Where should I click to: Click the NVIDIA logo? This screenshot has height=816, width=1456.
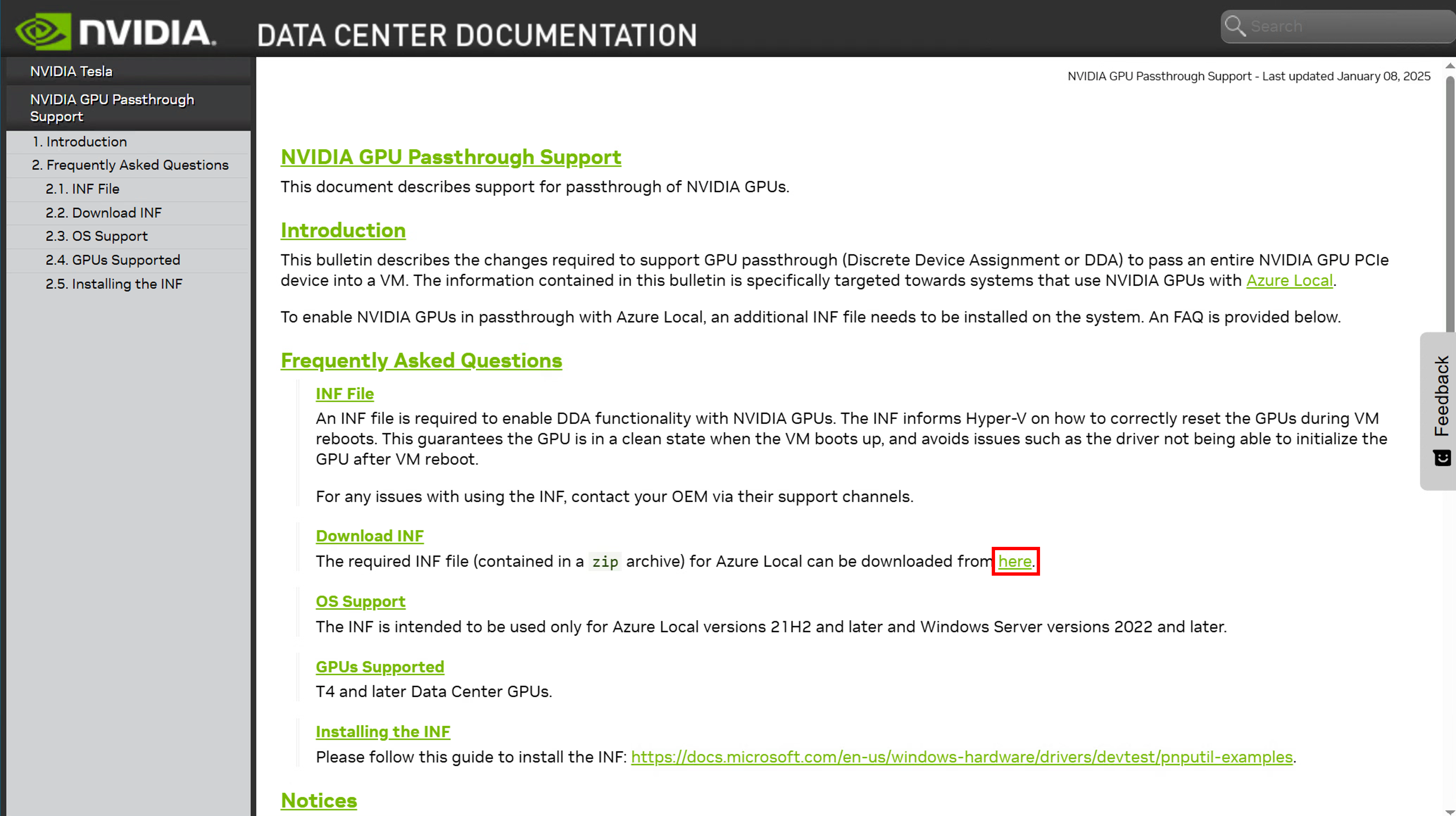[115, 31]
